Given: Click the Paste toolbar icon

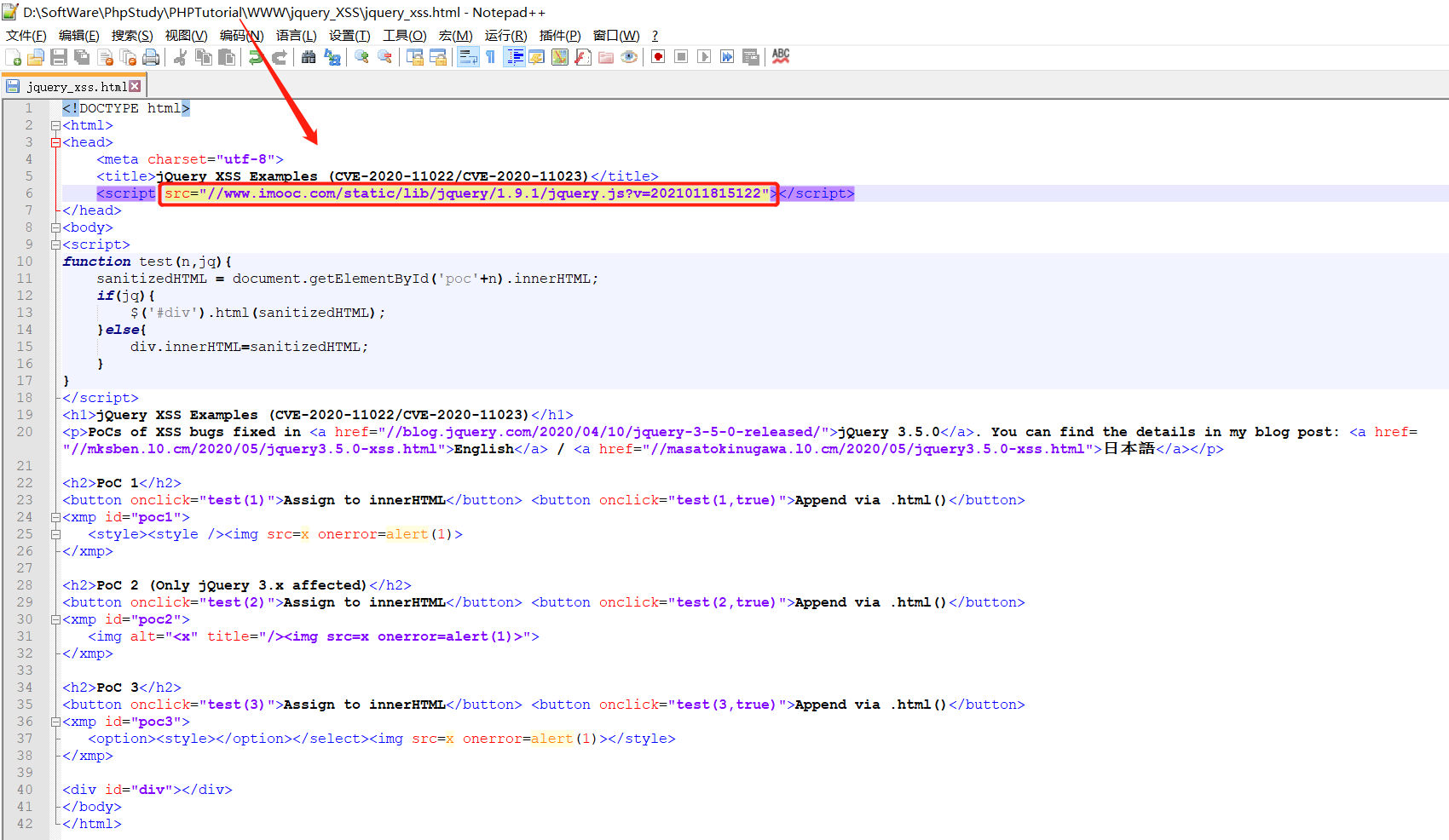Looking at the screenshot, I should (227, 57).
